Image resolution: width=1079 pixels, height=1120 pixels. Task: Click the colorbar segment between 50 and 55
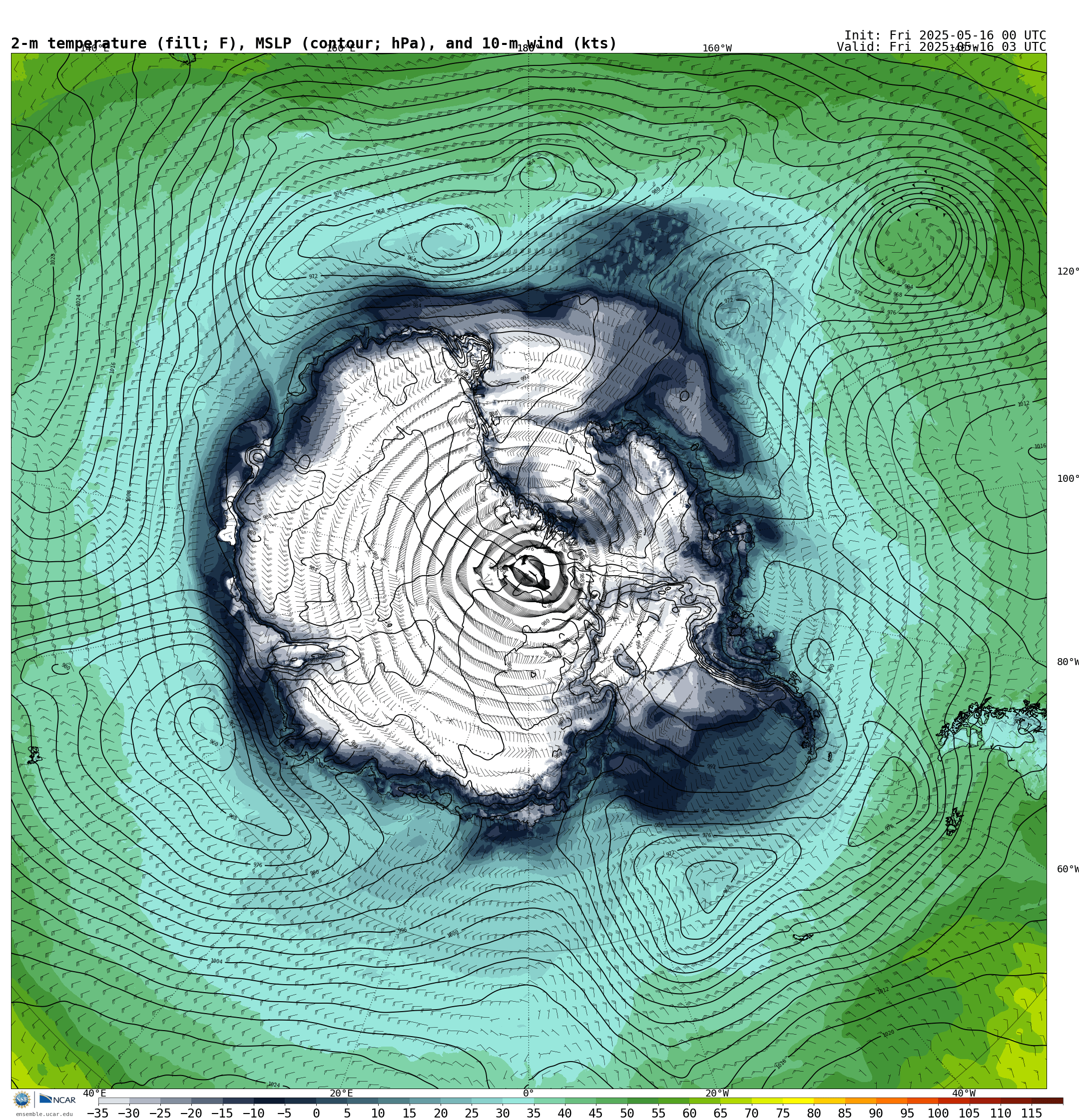(x=643, y=1101)
